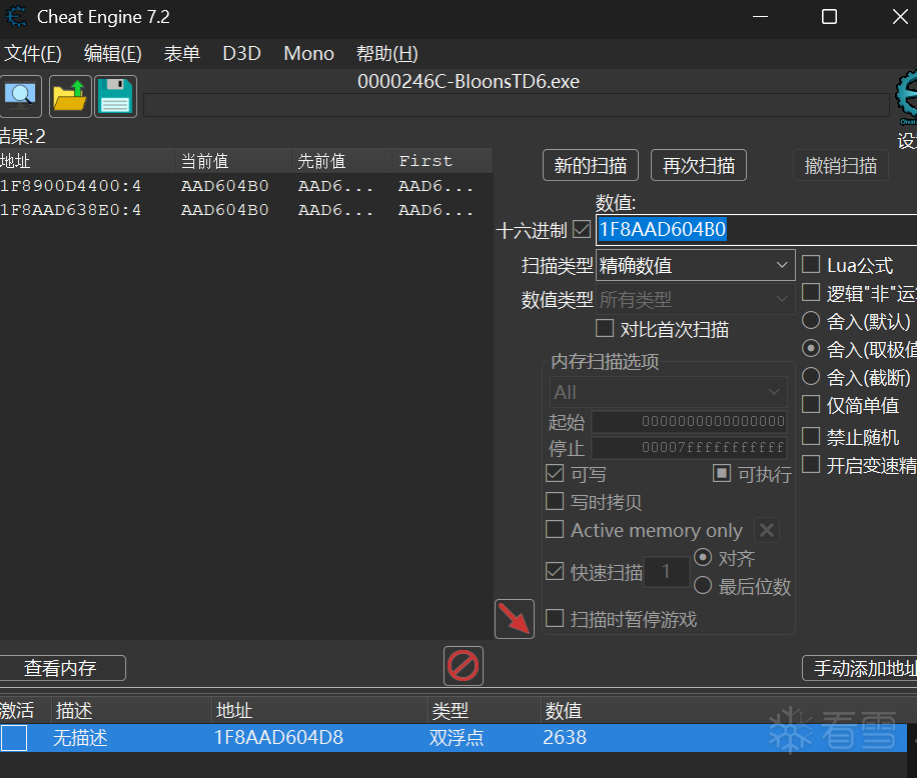Enable the 开启变速精灵 checkbox
Image resolution: width=917 pixels, height=778 pixels.
[811, 464]
